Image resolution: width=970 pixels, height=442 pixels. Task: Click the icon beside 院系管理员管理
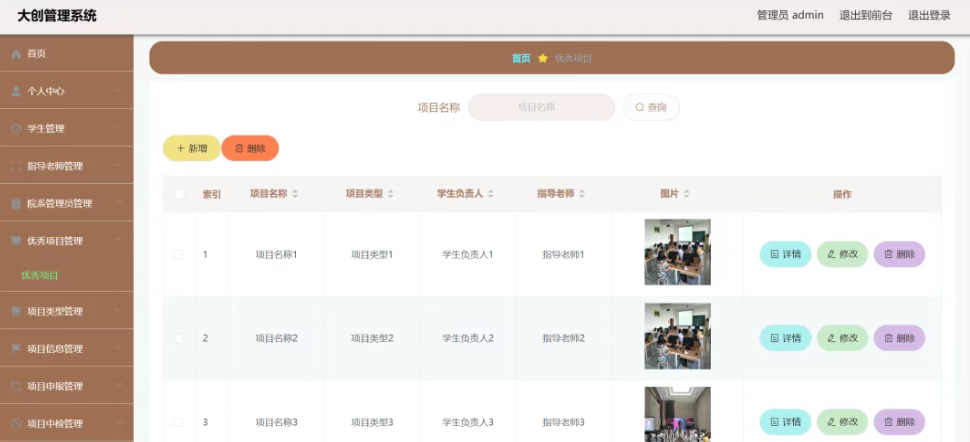click(x=16, y=204)
